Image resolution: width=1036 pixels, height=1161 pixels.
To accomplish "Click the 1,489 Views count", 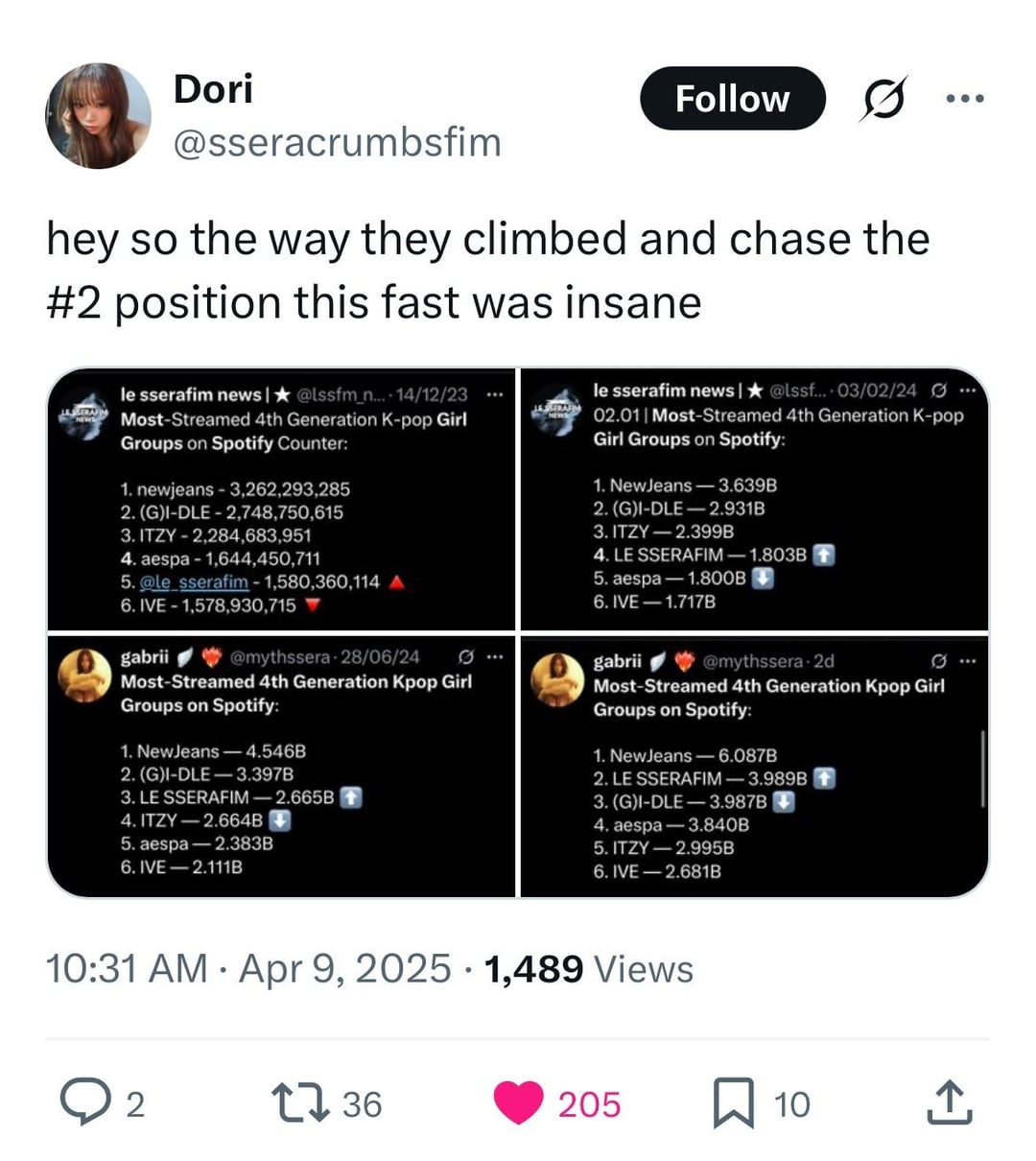I will 589,968.
